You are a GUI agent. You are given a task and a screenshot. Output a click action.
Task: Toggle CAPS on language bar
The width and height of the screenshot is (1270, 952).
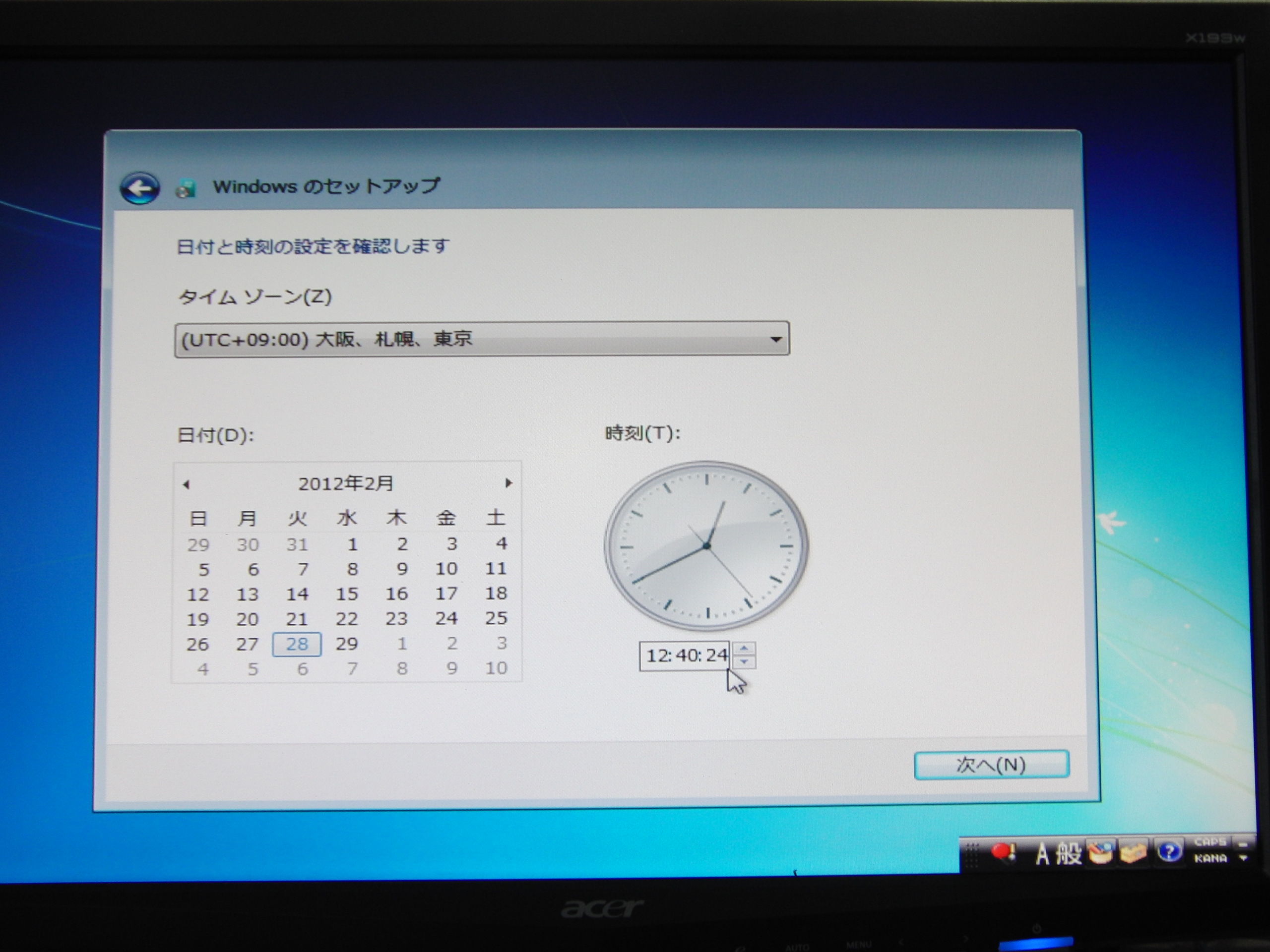click(1209, 842)
